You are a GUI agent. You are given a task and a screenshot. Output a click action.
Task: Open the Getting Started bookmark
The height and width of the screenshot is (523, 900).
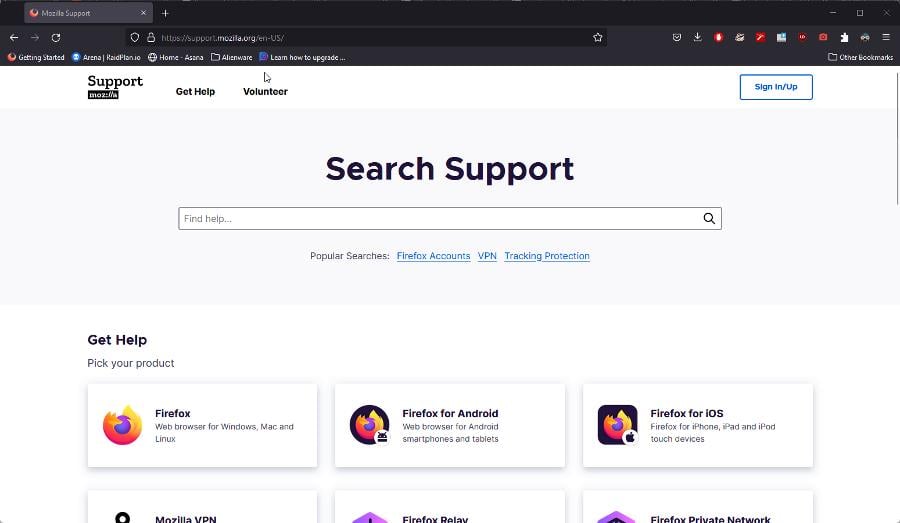tap(36, 57)
